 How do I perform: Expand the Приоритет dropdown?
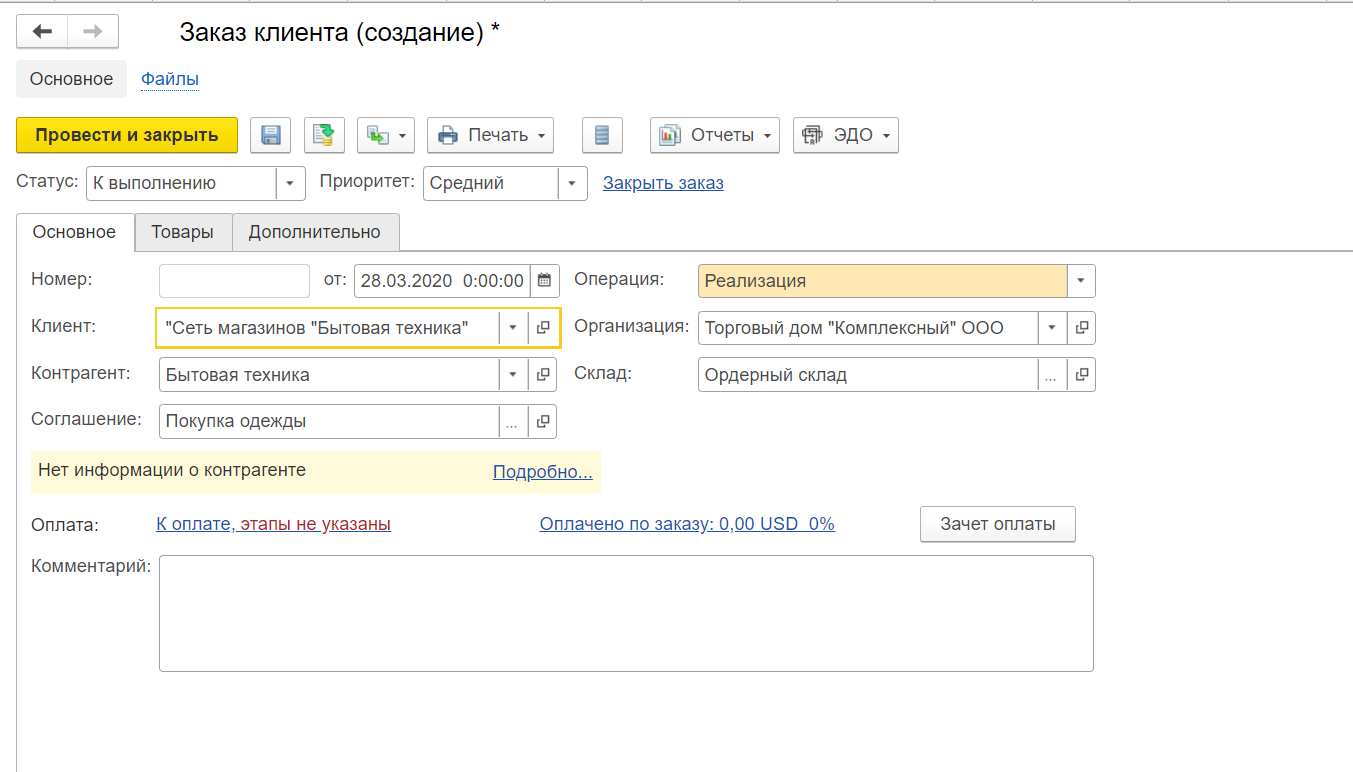pos(571,184)
